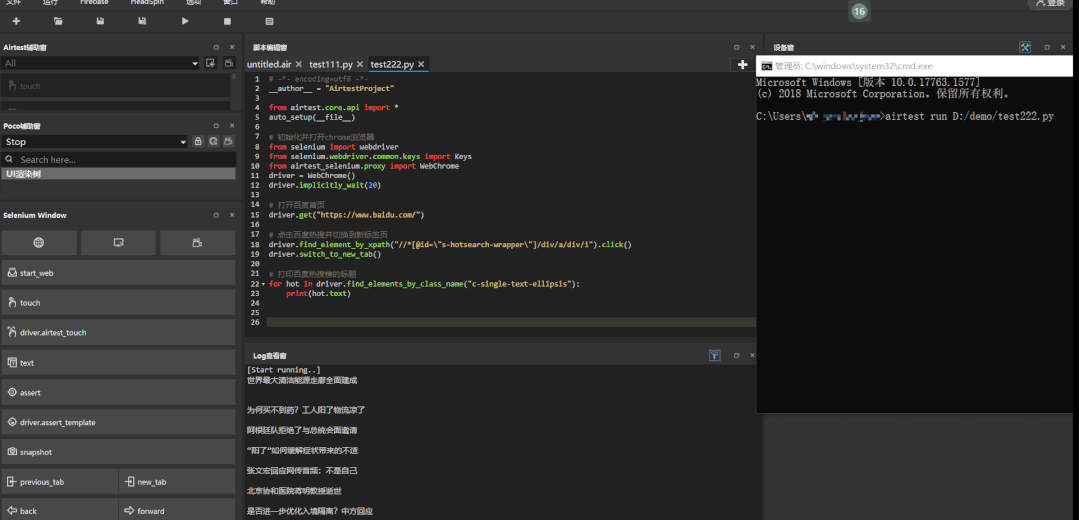Close the test222.py tab
1079x520 pixels.
tap(421, 64)
